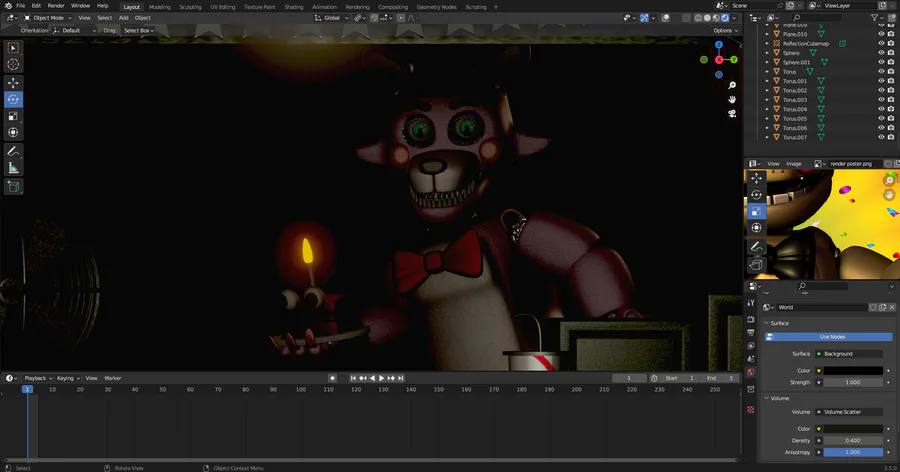Click Move tool in image editor toolbar
900x472 pixels.
click(757, 178)
